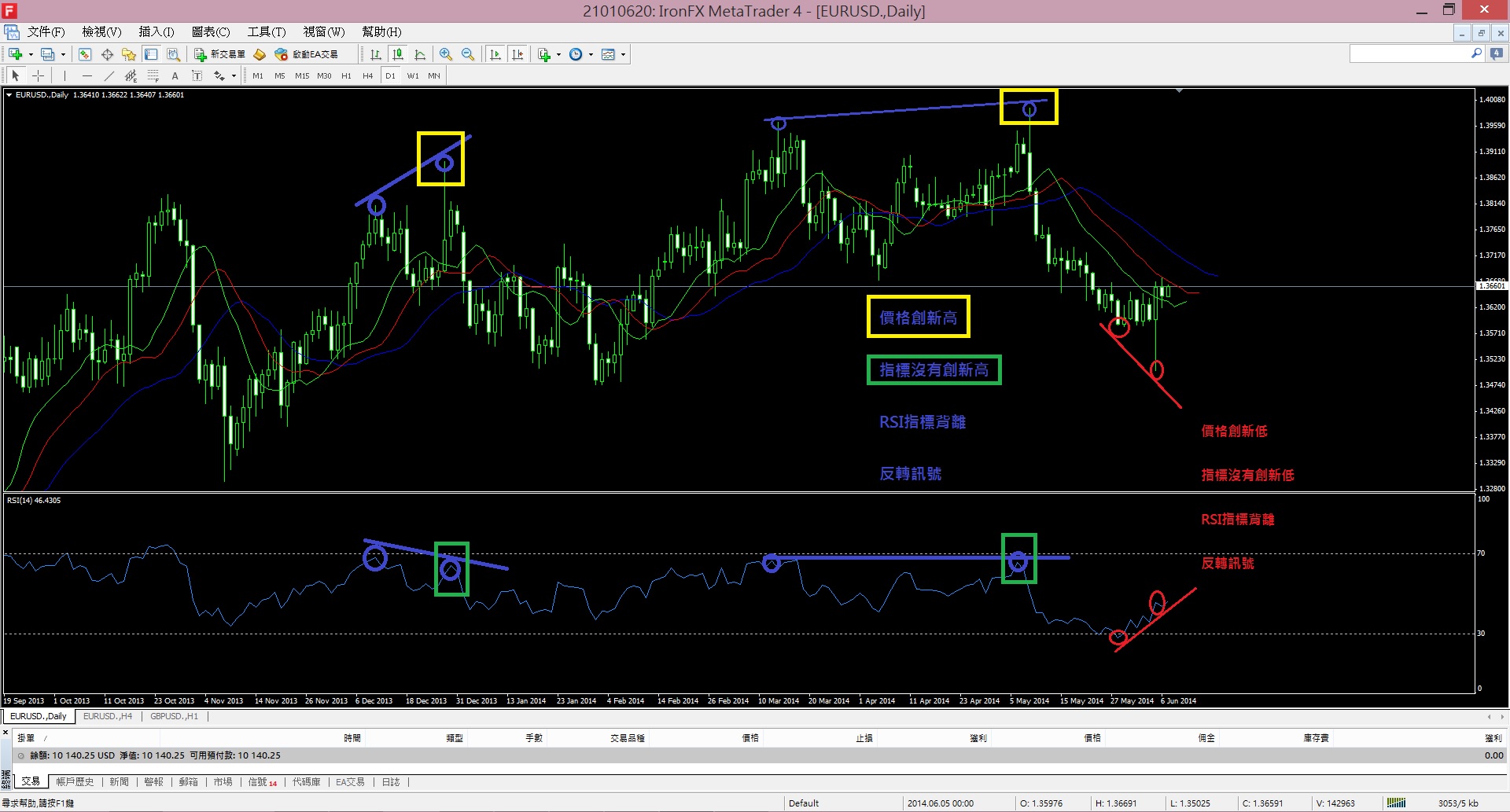Click the 新交易單 new order button
This screenshot has width=1510, height=812.
coord(220,54)
